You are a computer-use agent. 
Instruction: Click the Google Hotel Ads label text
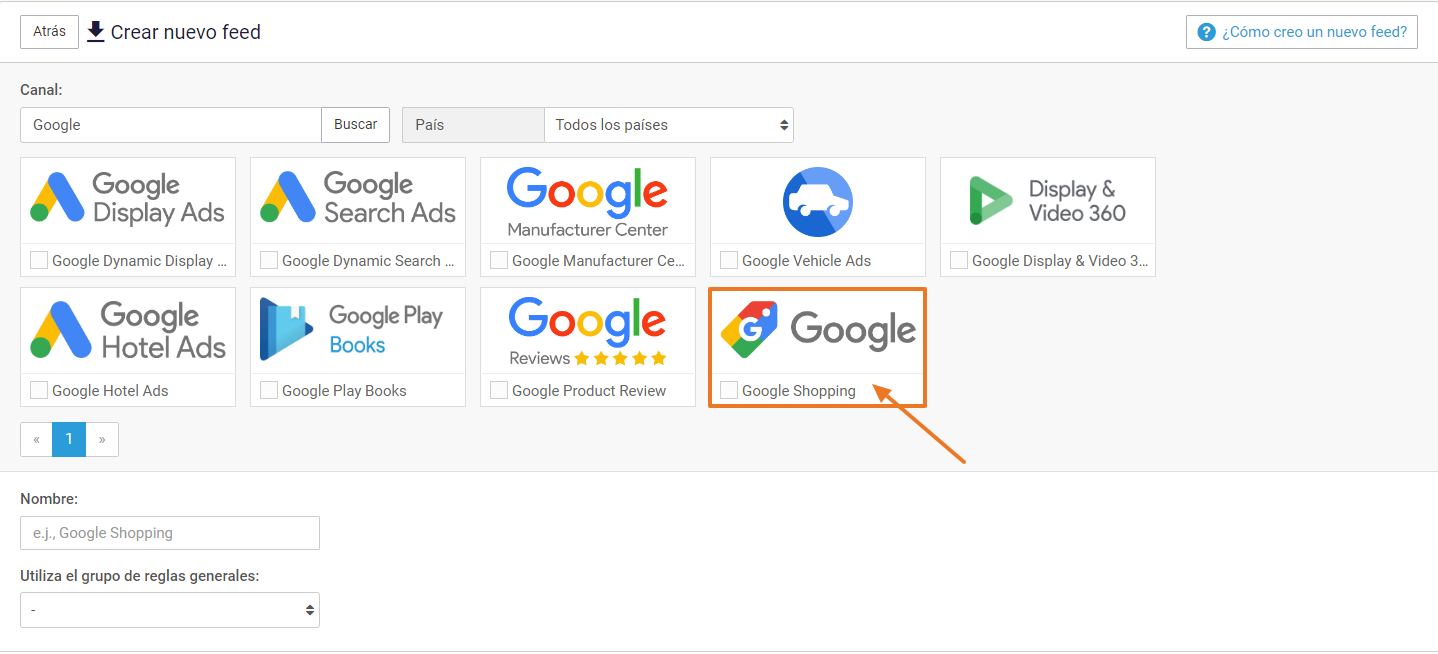[110, 391]
